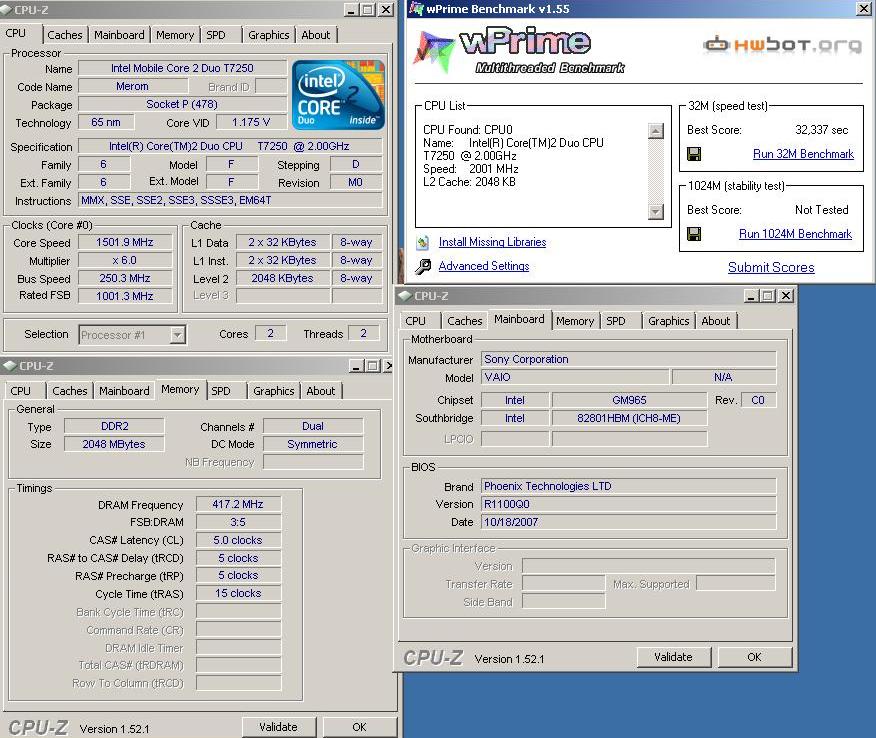
Task: Click OK in the CPU-Z Memory window
Action: pos(359,727)
